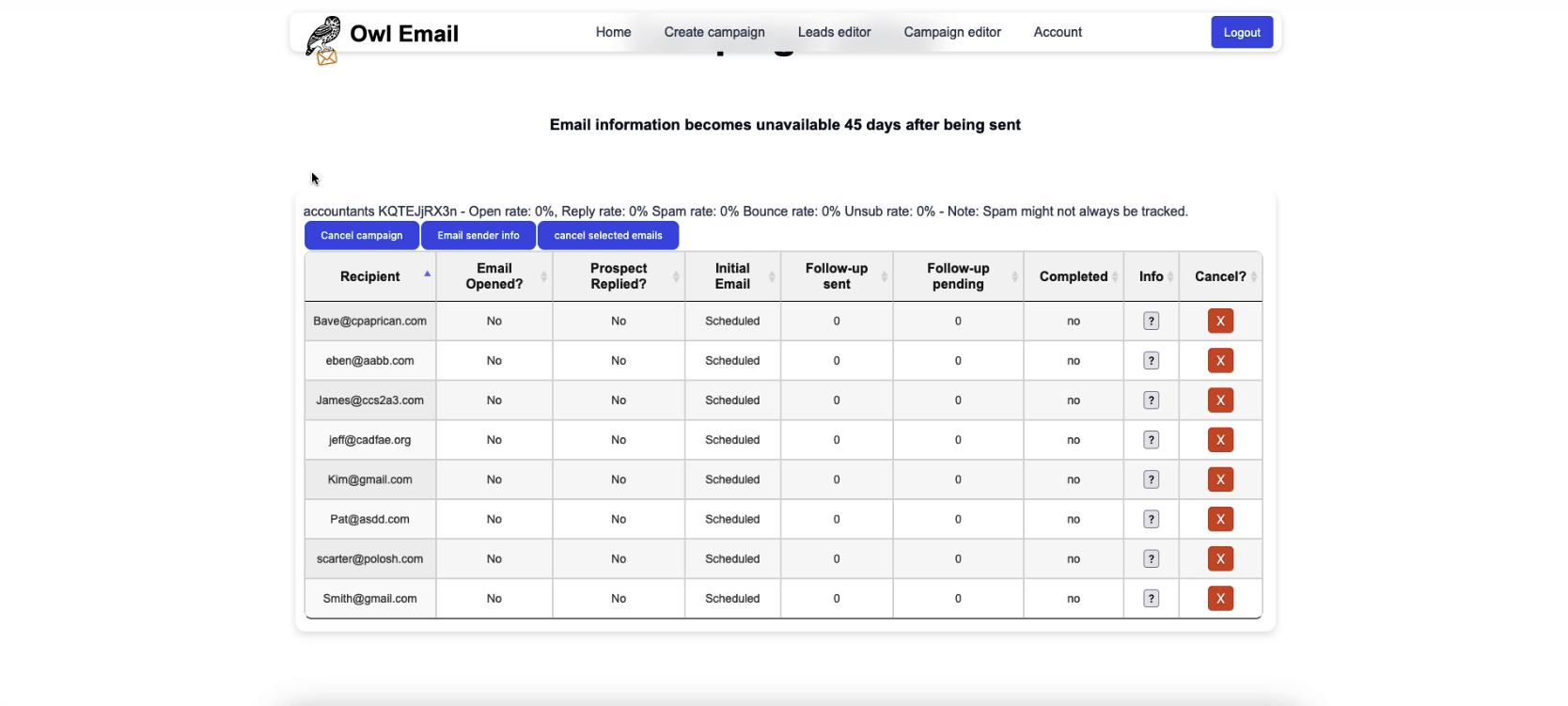Sort by Cancel? column header
The image size is (1568, 706).
pyautogui.click(x=1220, y=276)
